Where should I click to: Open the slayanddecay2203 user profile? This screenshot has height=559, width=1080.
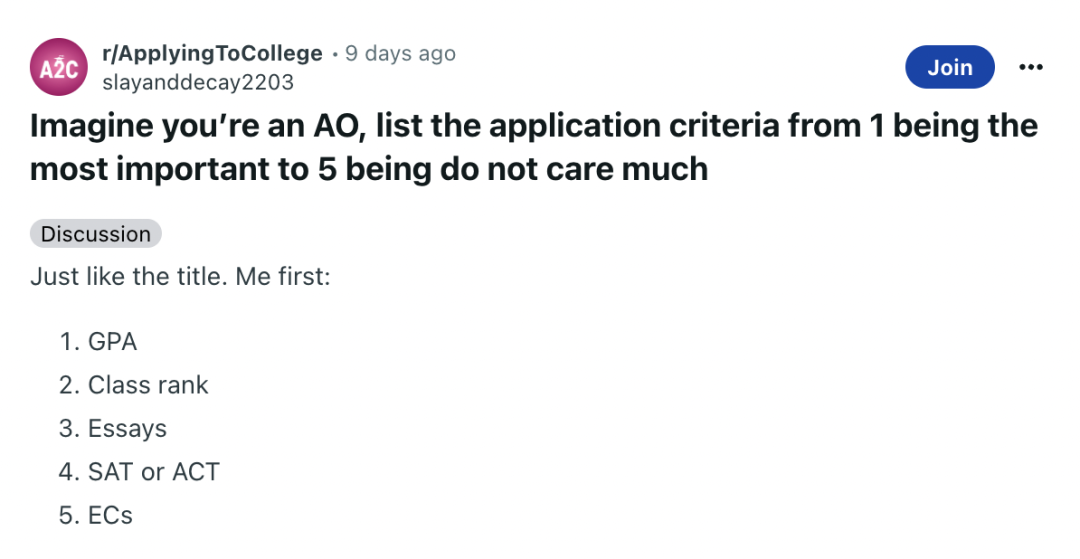(198, 83)
